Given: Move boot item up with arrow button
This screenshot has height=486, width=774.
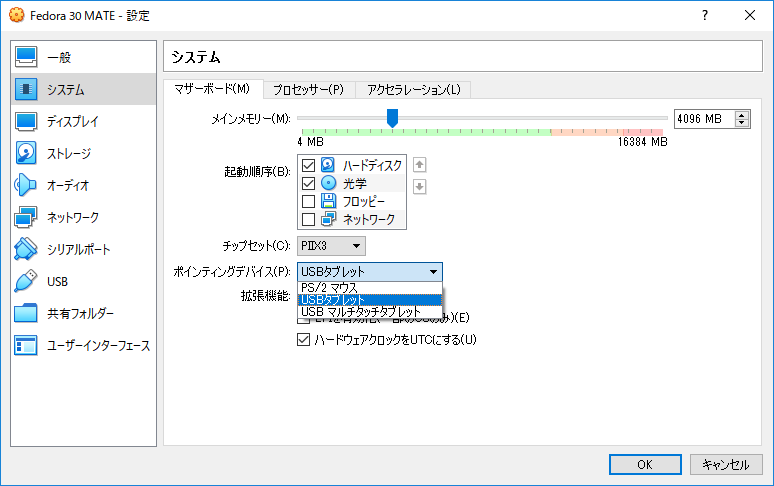Looking at the screenshot, I should [420, 165].
